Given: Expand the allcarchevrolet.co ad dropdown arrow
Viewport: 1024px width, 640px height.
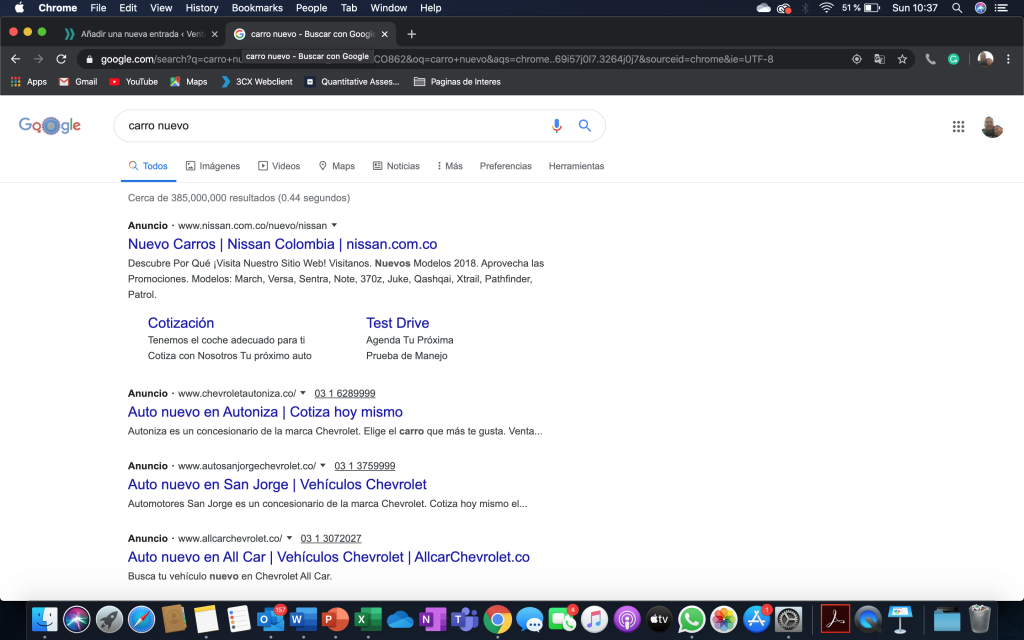Looking at the screenshot, I should 289,538.
